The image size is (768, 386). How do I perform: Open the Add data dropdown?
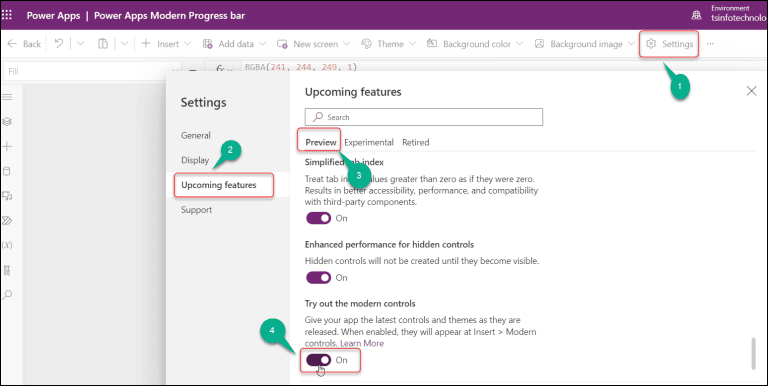pos(234,44)
